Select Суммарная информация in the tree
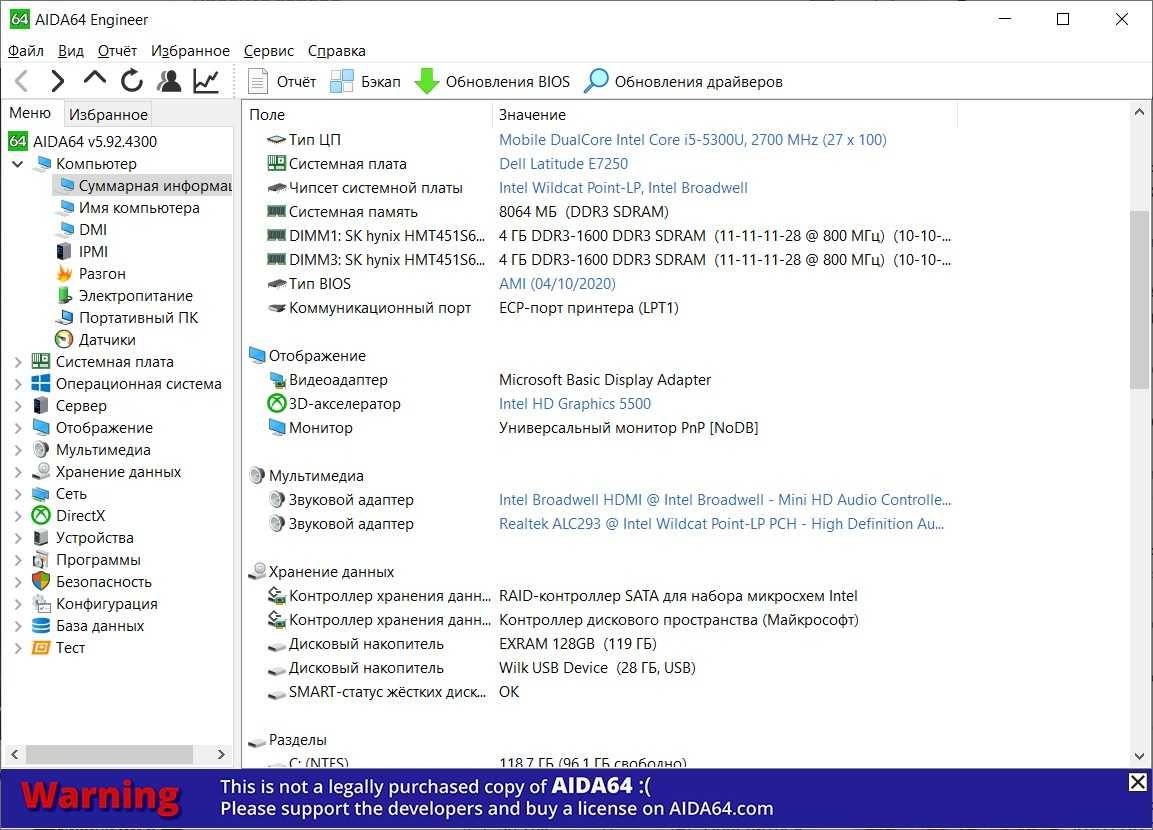The width and height of the screenshot is (1153, 830). pos(145,186)
